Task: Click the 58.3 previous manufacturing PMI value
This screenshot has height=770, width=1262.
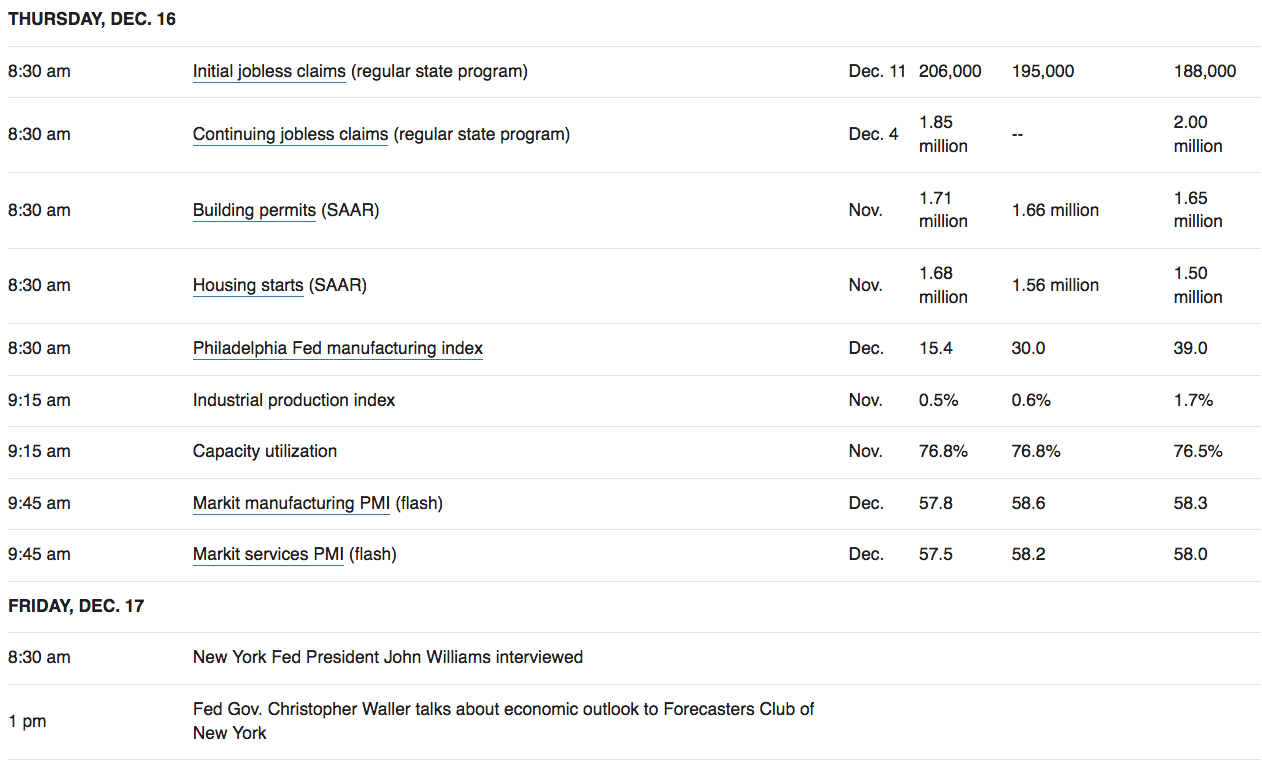Action: (1191, 503)
